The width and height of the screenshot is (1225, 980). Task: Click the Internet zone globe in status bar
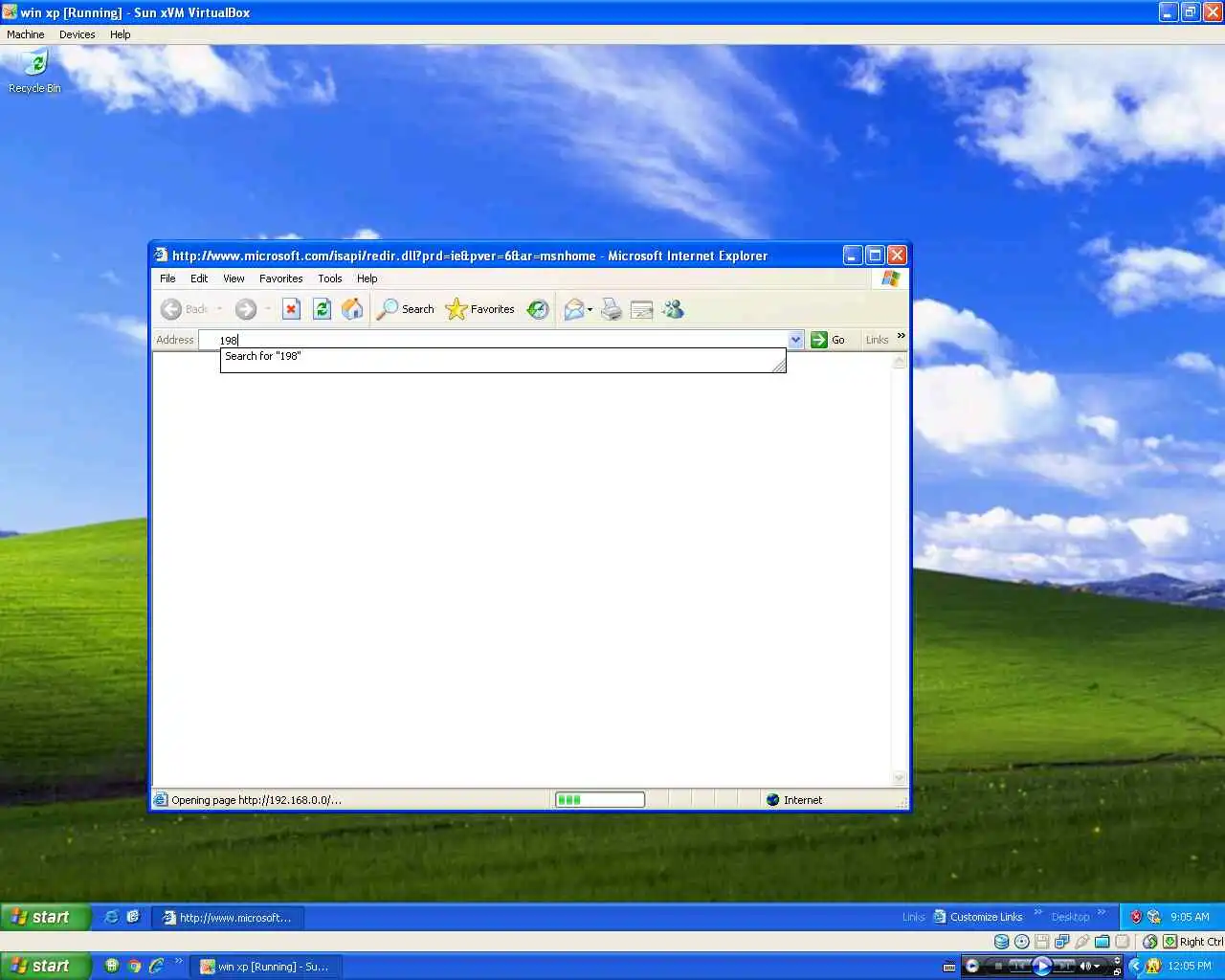point(773,800)
